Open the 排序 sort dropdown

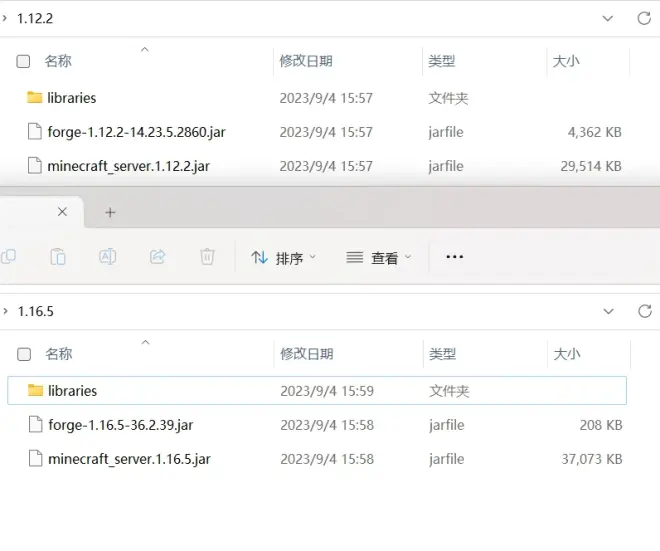tap(283, 258)
